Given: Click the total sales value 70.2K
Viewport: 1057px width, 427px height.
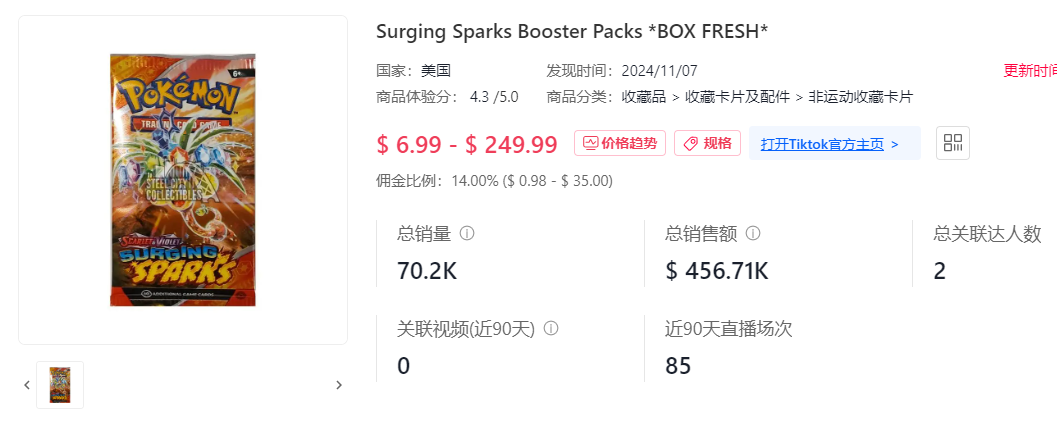Looking at the screenshot, I should click(x=427, y=271).
